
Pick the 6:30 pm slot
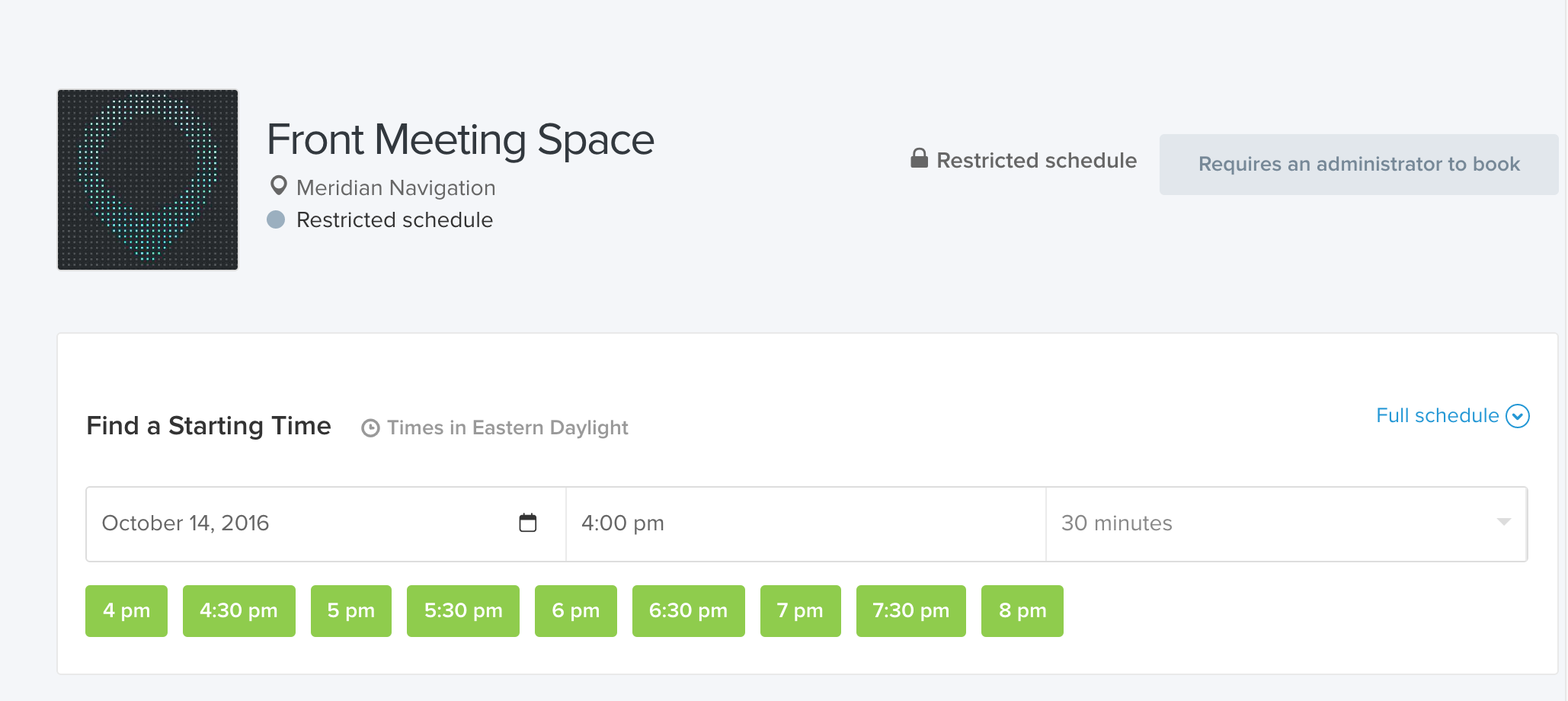[689, 611]
